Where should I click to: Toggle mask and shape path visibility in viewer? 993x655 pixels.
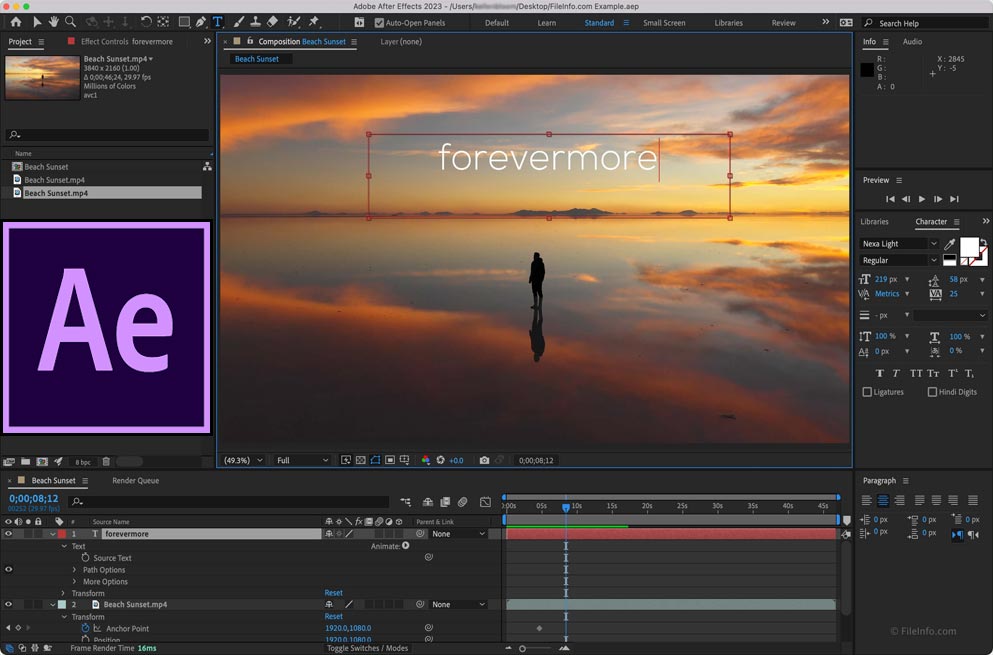tap(375, 461)
